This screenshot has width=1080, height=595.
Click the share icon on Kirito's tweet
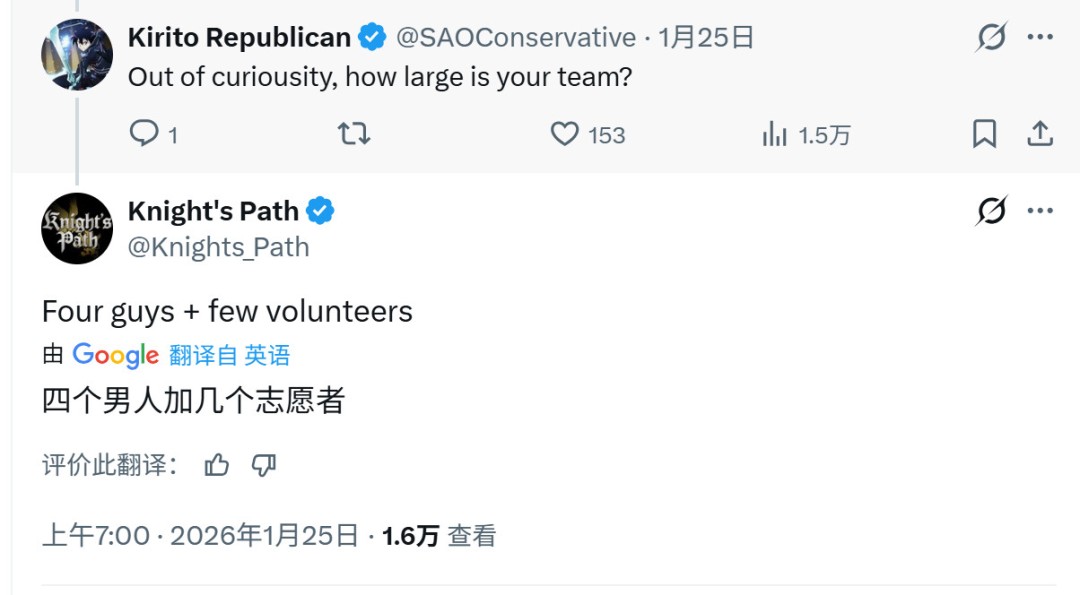(1040, 134)
